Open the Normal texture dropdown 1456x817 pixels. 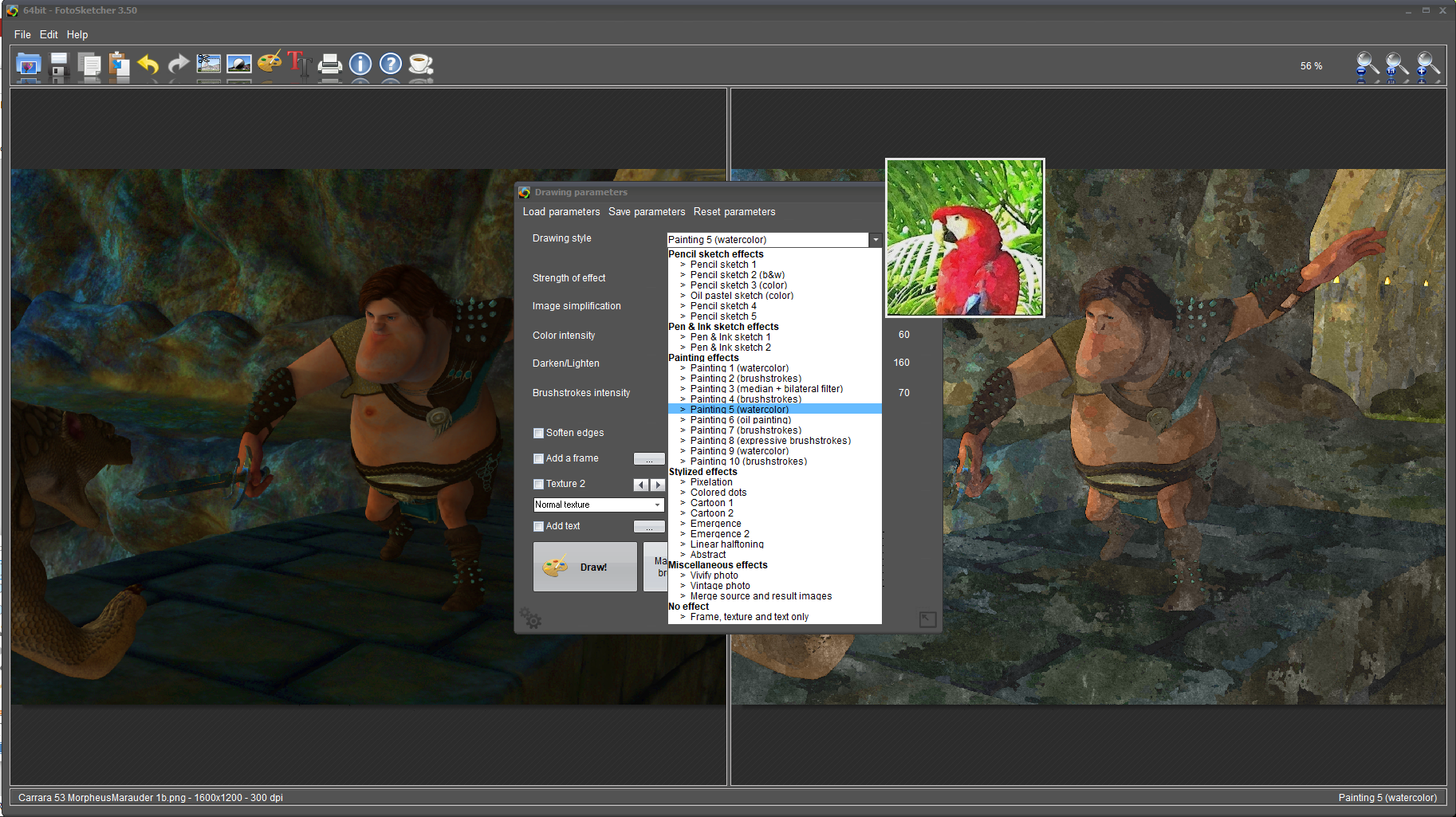[x=599, y=505]
